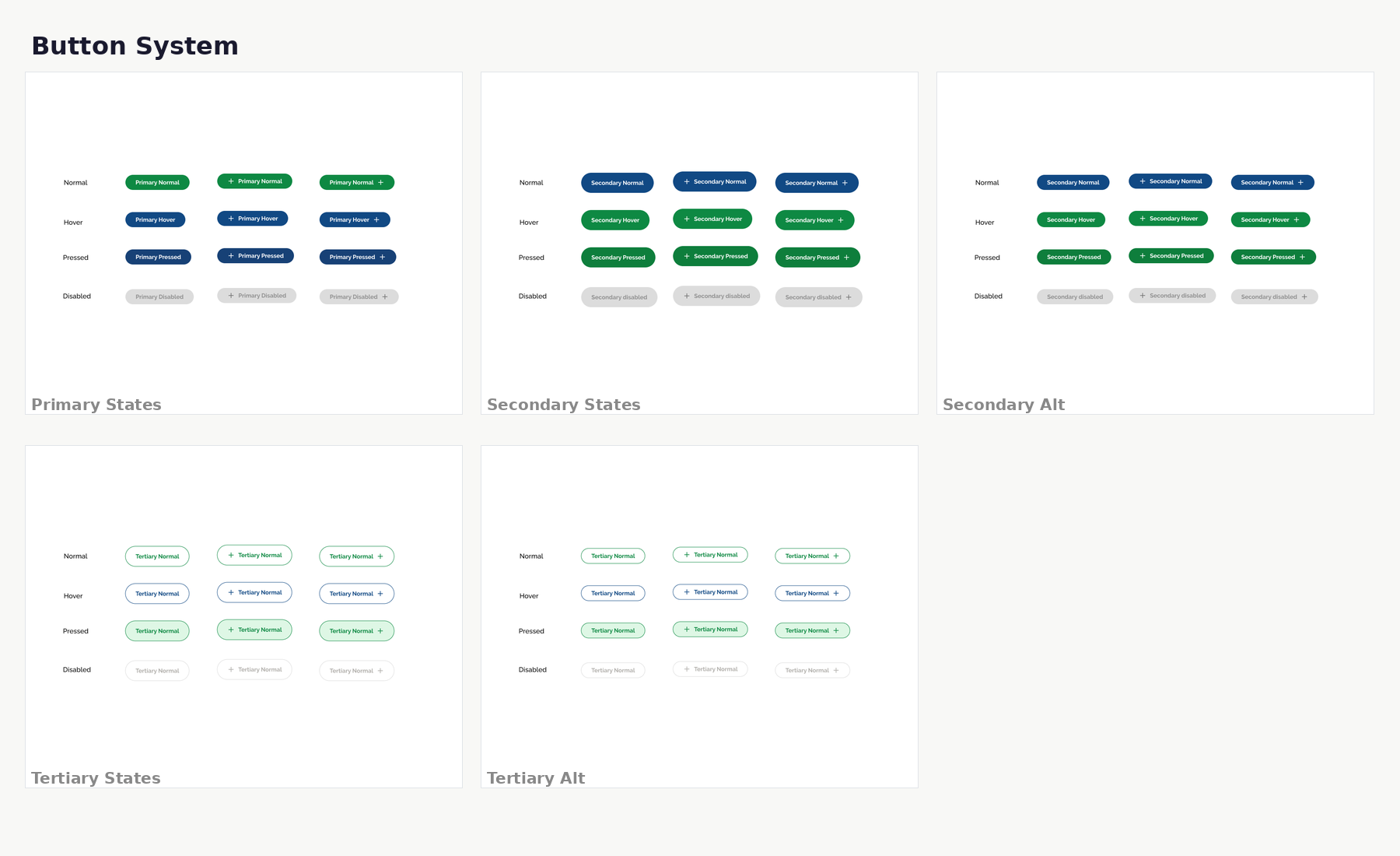Click trailing plus in Tertiary States Hover row
Viewport: 1400px width, 856px height.
pos(380,594)
